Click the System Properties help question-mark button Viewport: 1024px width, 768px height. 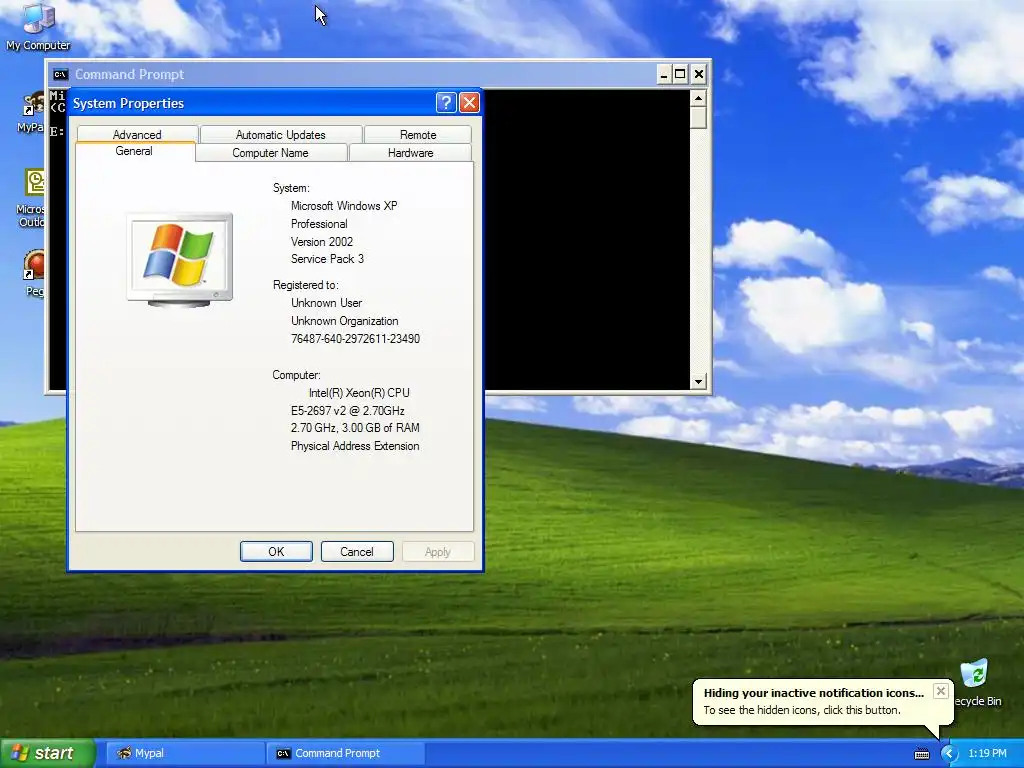tap(445, 103)
